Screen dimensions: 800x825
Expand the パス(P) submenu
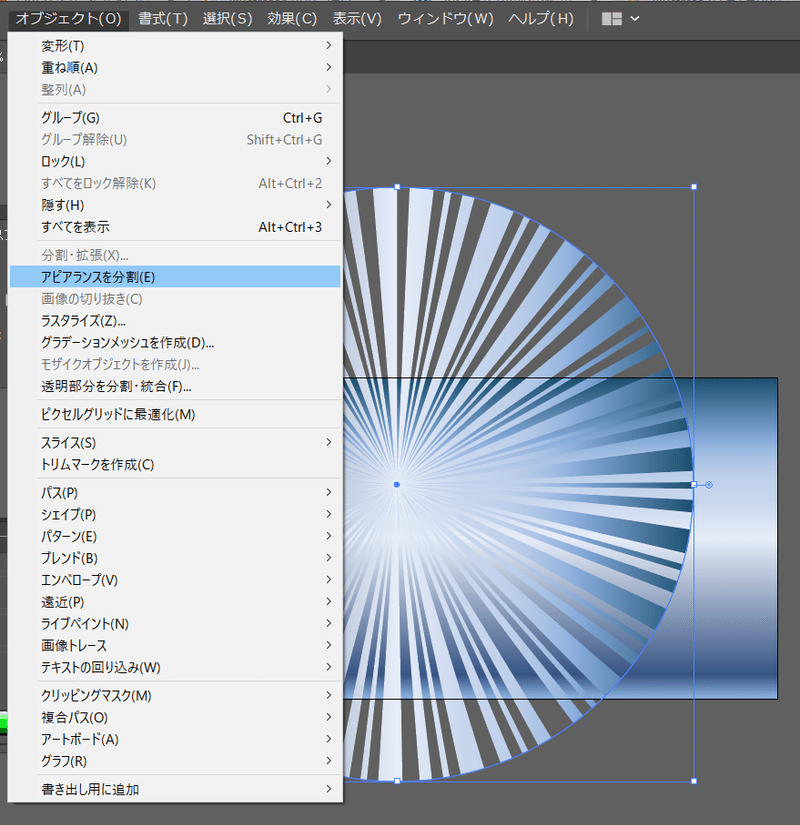click(175, 492)
